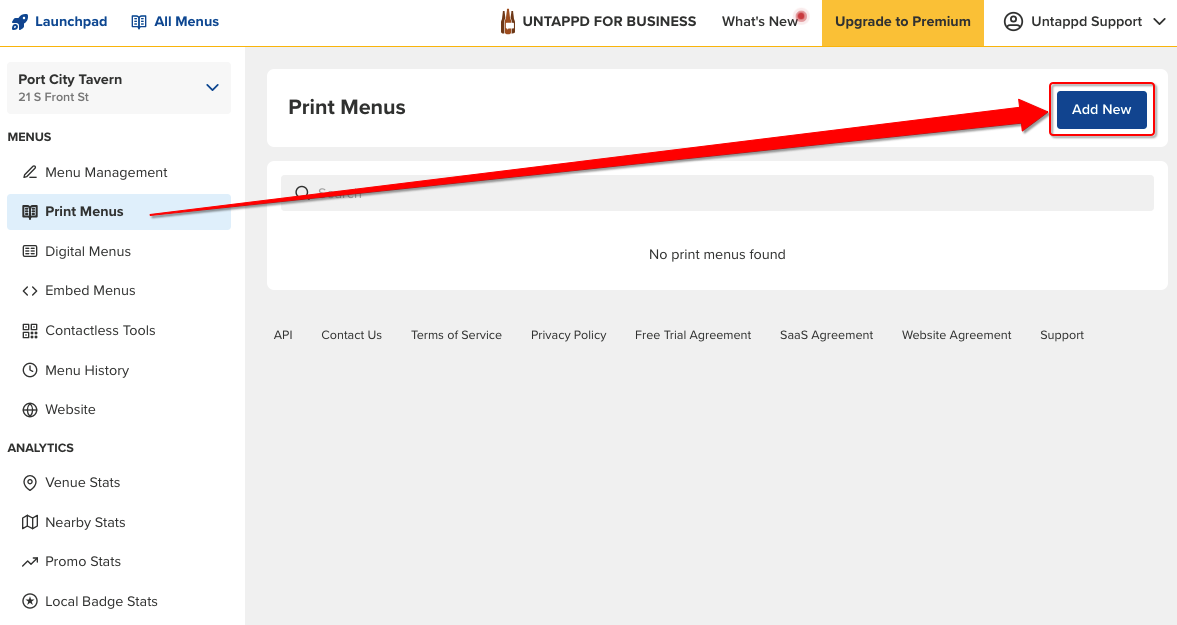Click the Nearby Stats map icon

coord(30,522)
